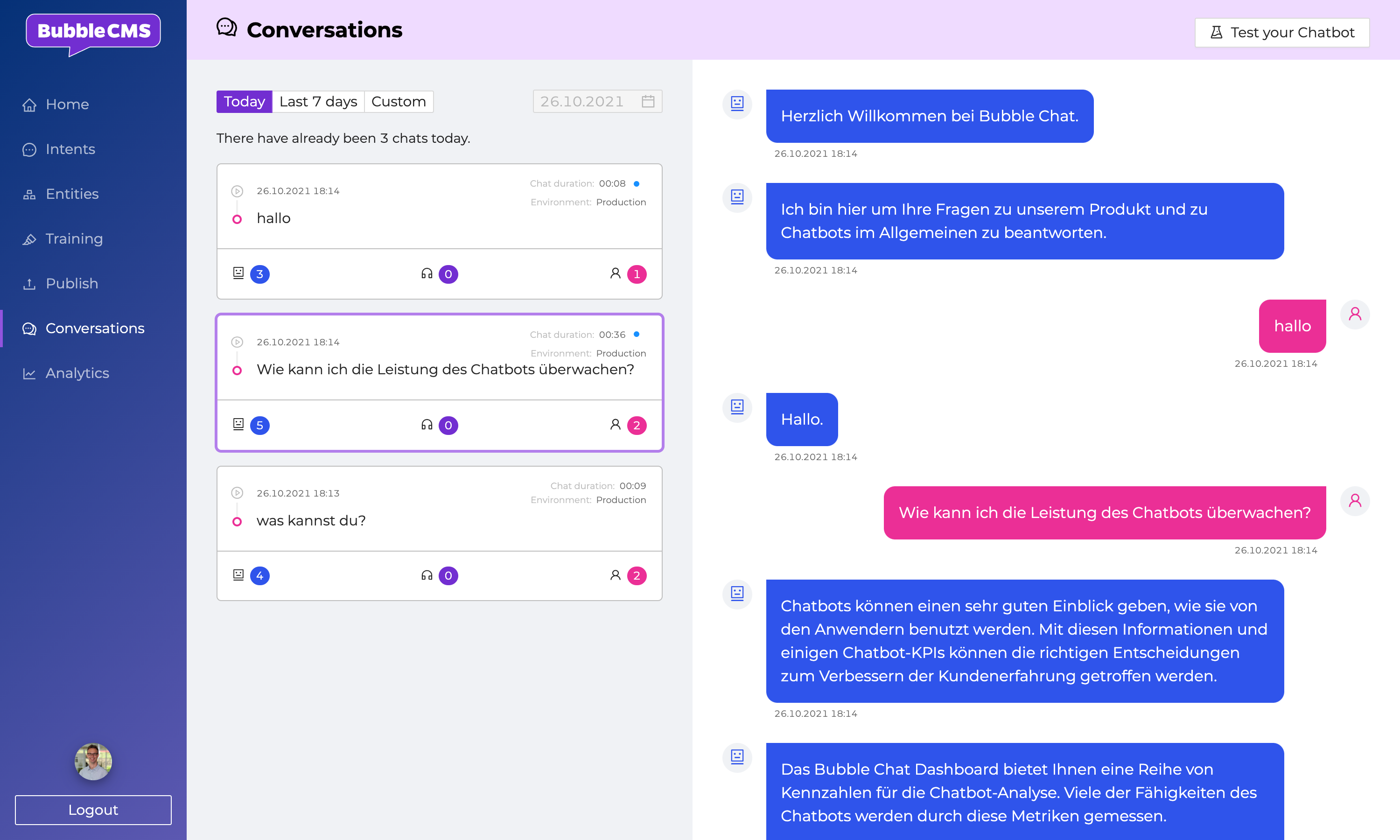
Task: Click the calendar icon next to the date field
Action: (650, 101)
